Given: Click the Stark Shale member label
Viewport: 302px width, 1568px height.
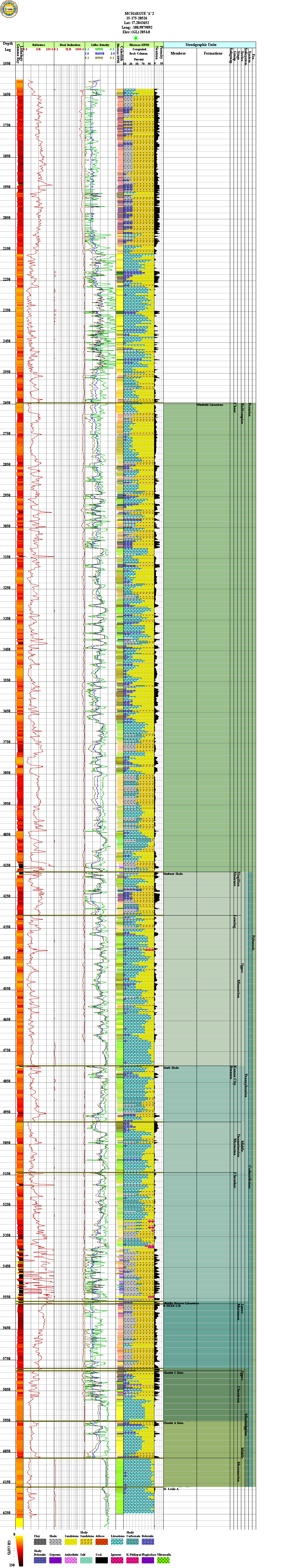Looking at the screenshot, I should tap(171, 1068).
